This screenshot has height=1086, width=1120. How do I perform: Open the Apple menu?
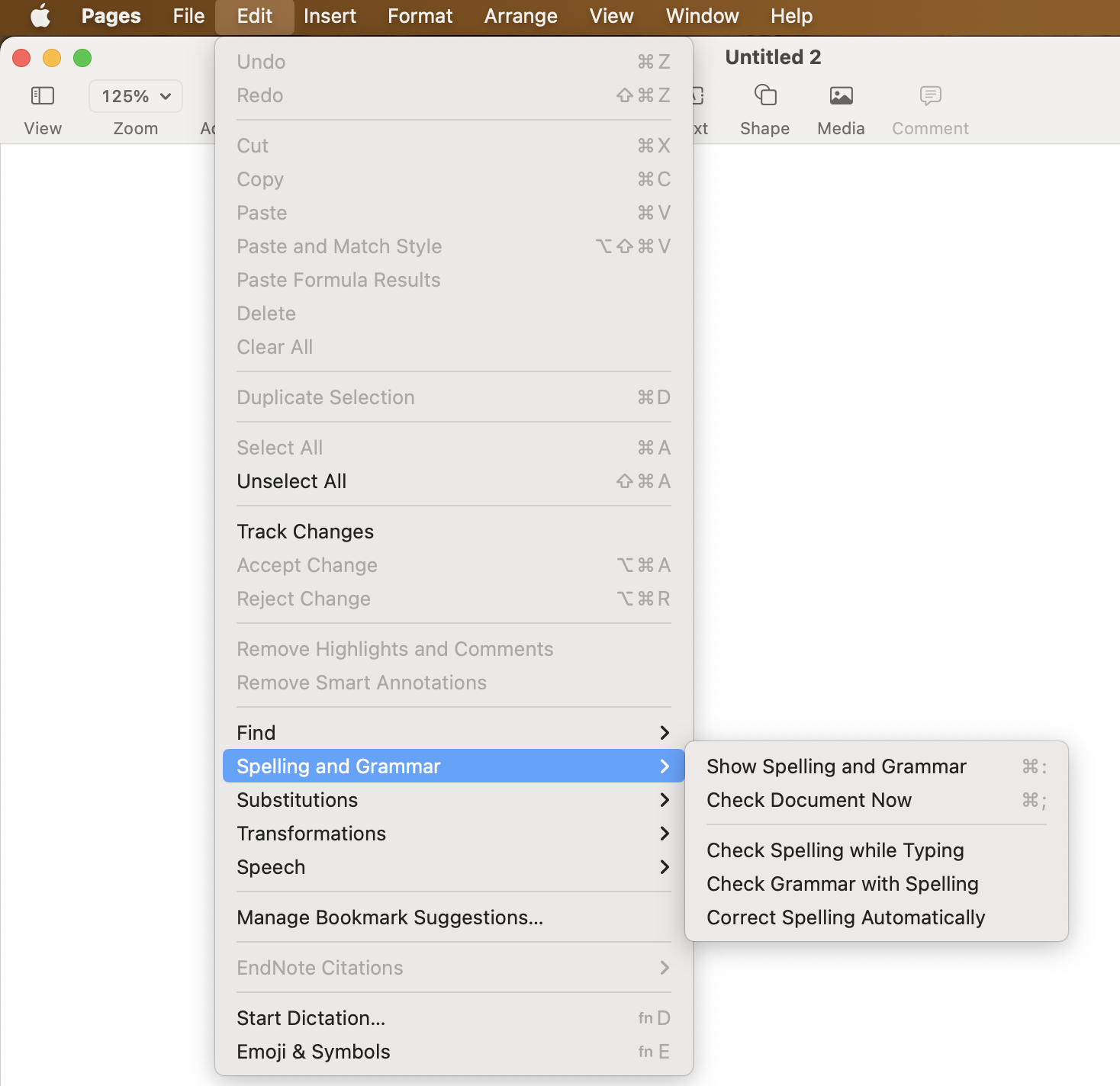click(40, 16)
